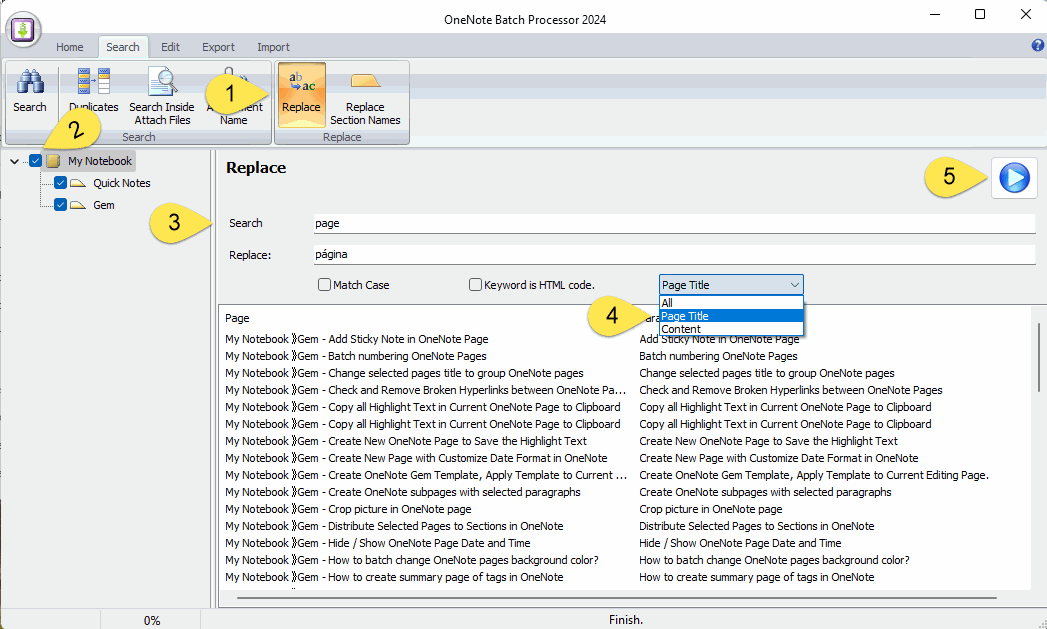This screenshot has width=1047, height=629.
Task: Enable the Match Case checkbox
Action: [325, 285]
